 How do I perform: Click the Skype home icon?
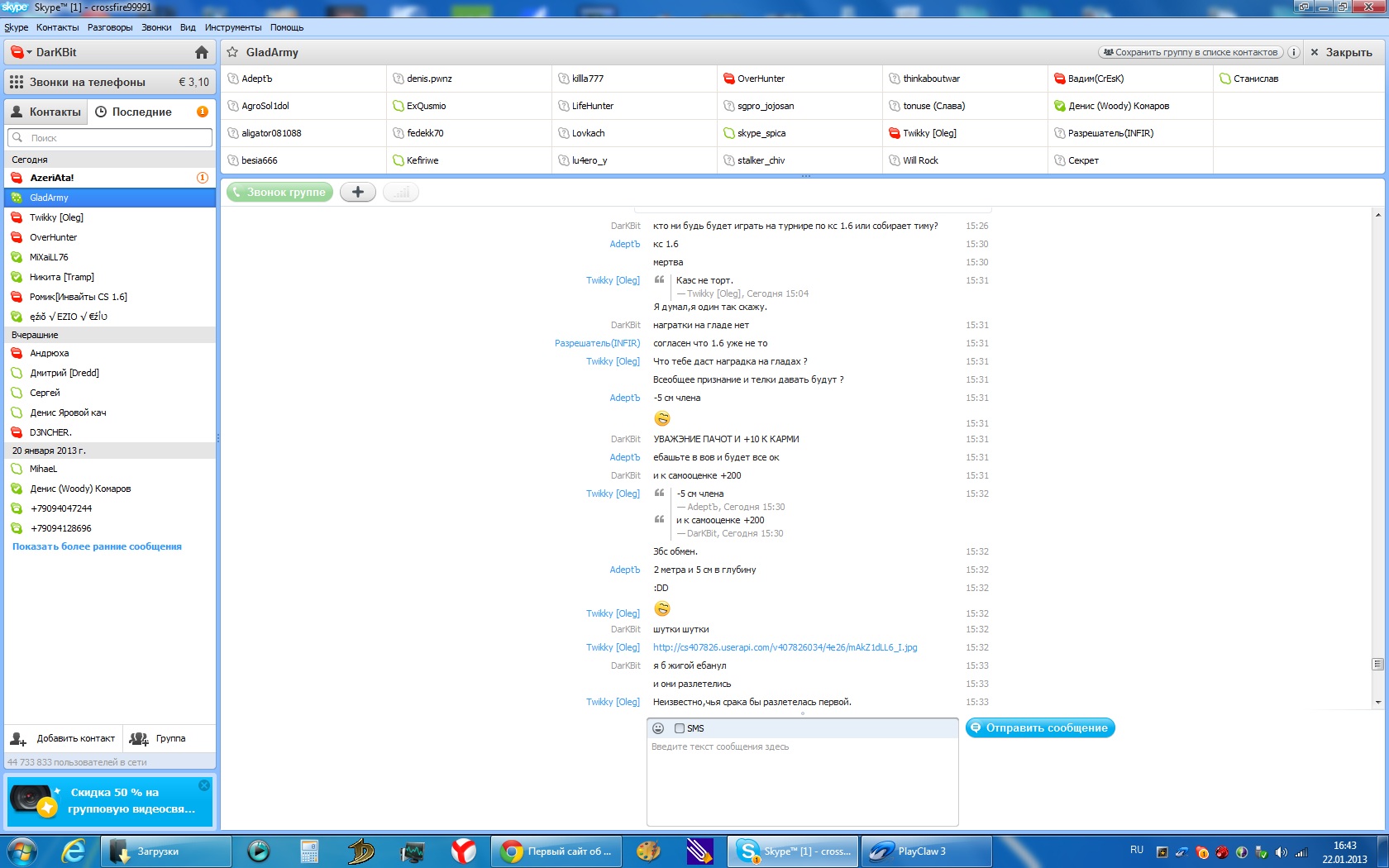click(x=201, y=52)
